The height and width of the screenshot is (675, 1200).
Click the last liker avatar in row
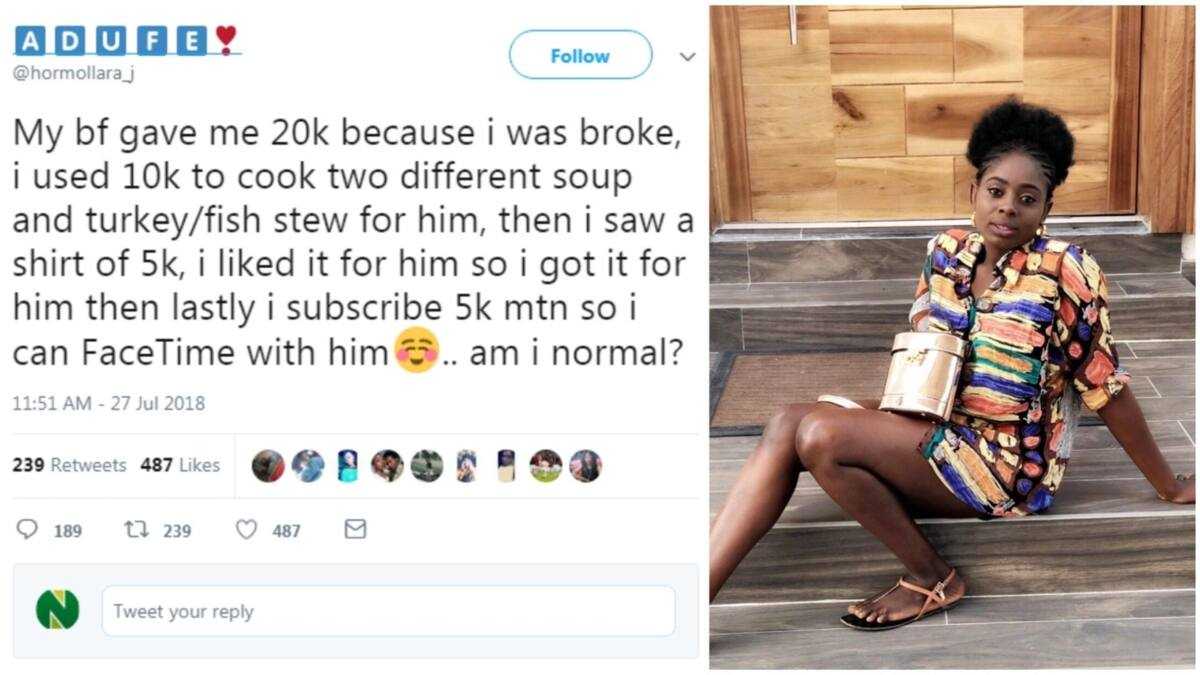[585, 466]
